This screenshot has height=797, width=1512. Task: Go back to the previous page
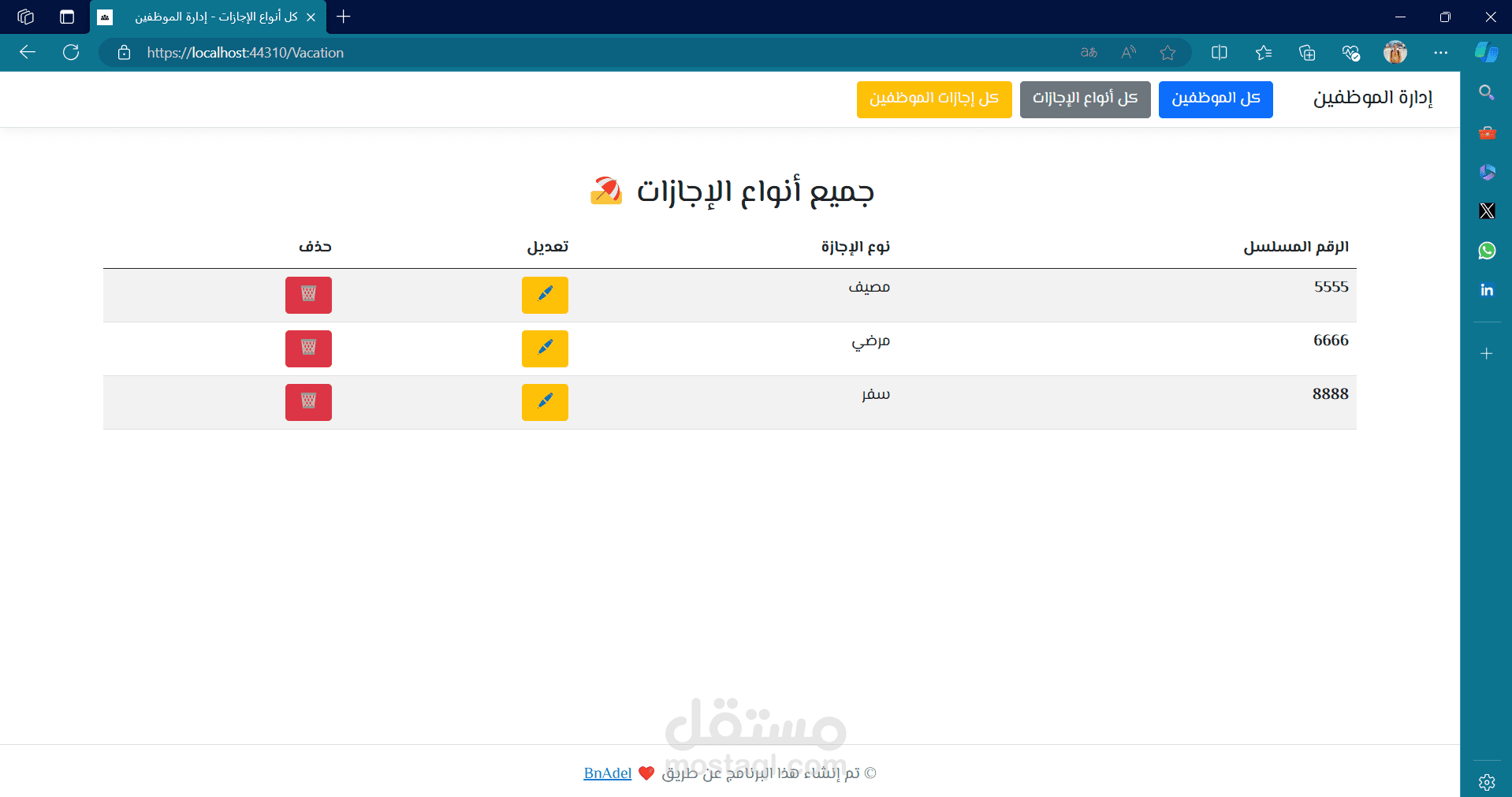(x=28, y=52)
